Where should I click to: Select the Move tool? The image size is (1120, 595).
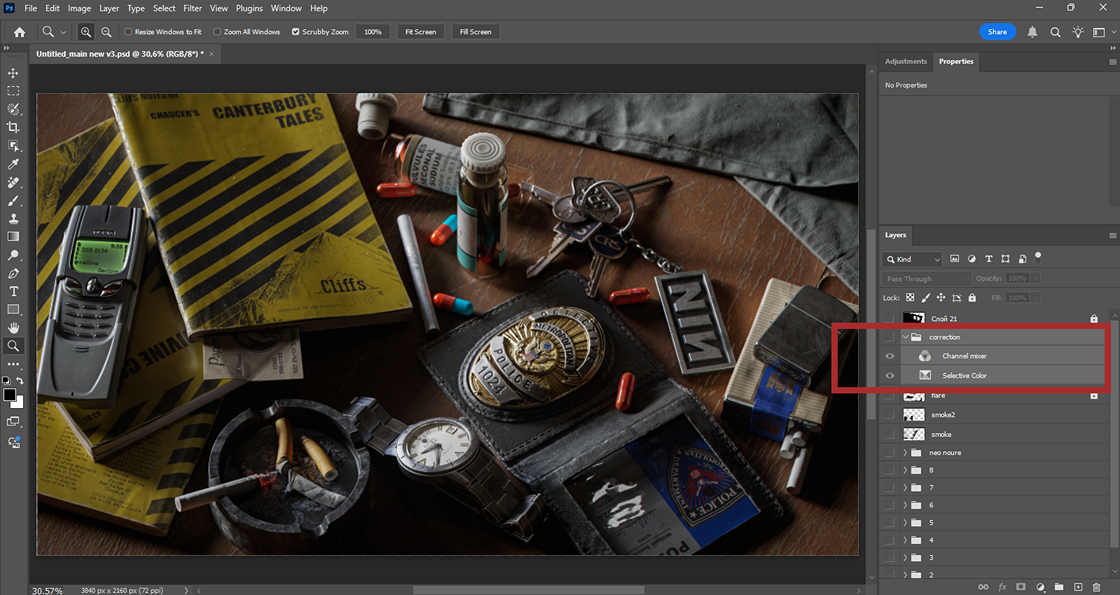[13, 73]
